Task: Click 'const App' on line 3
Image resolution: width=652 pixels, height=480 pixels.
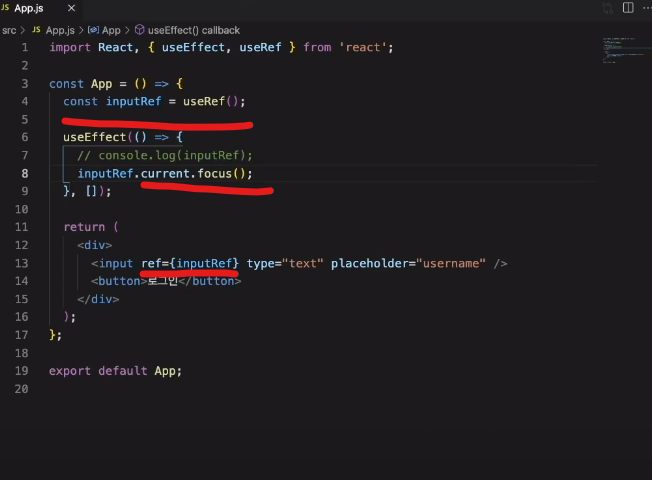Action: (81, 83)
